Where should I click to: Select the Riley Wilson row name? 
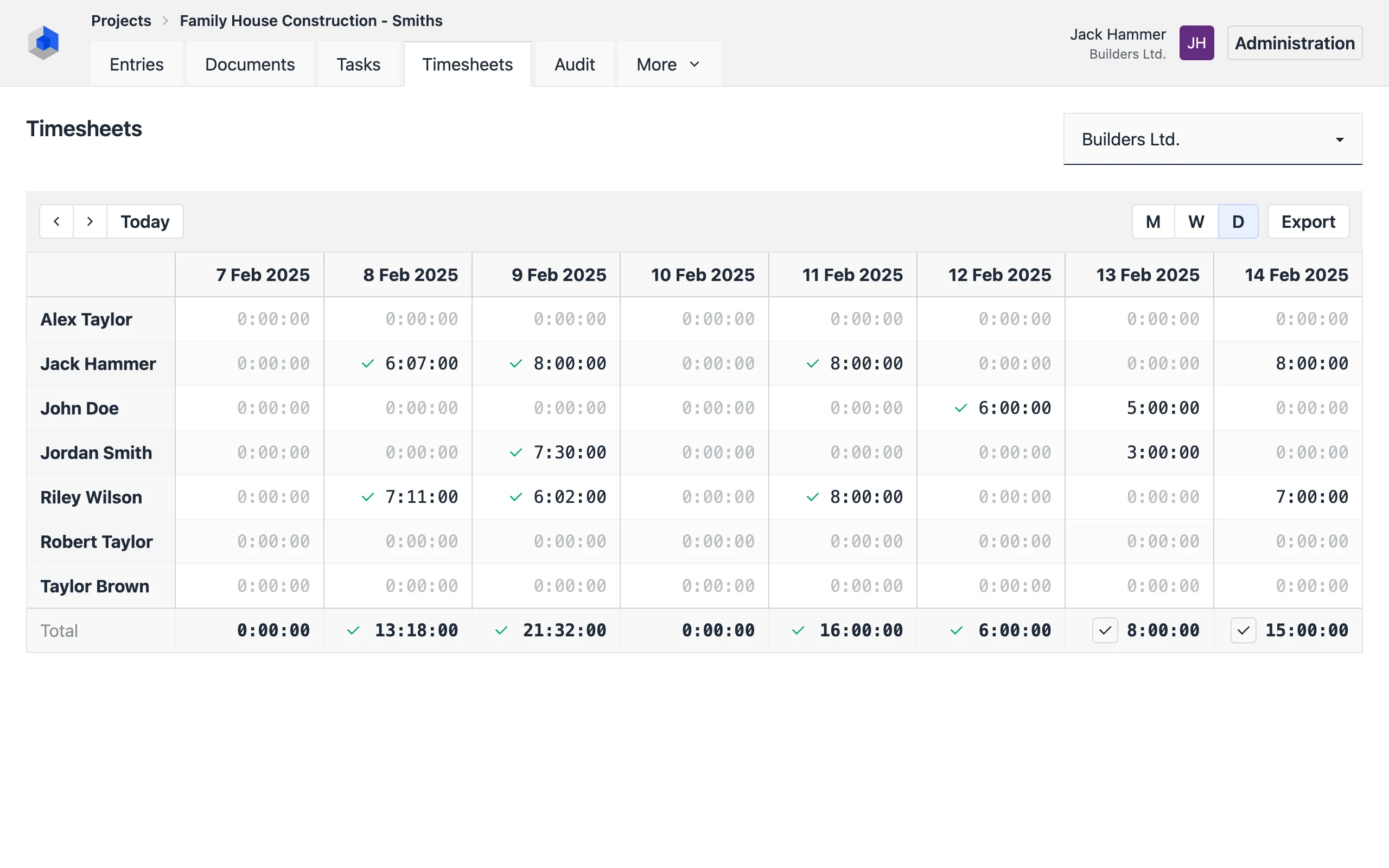(x=91, y=497)
